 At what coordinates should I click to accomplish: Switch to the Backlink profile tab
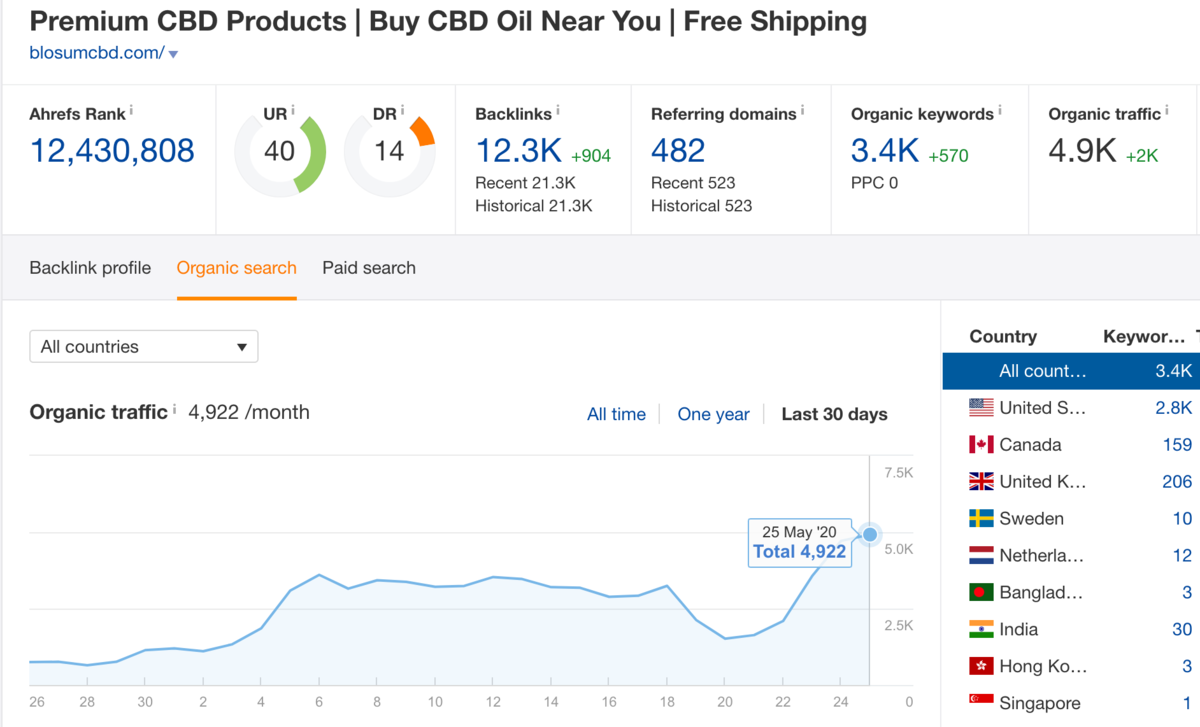coord(90,268)
